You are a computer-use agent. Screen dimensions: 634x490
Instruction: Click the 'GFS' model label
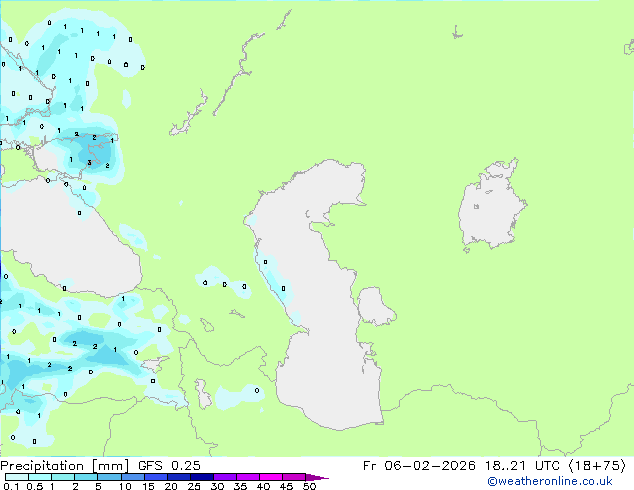pos(150,466)
